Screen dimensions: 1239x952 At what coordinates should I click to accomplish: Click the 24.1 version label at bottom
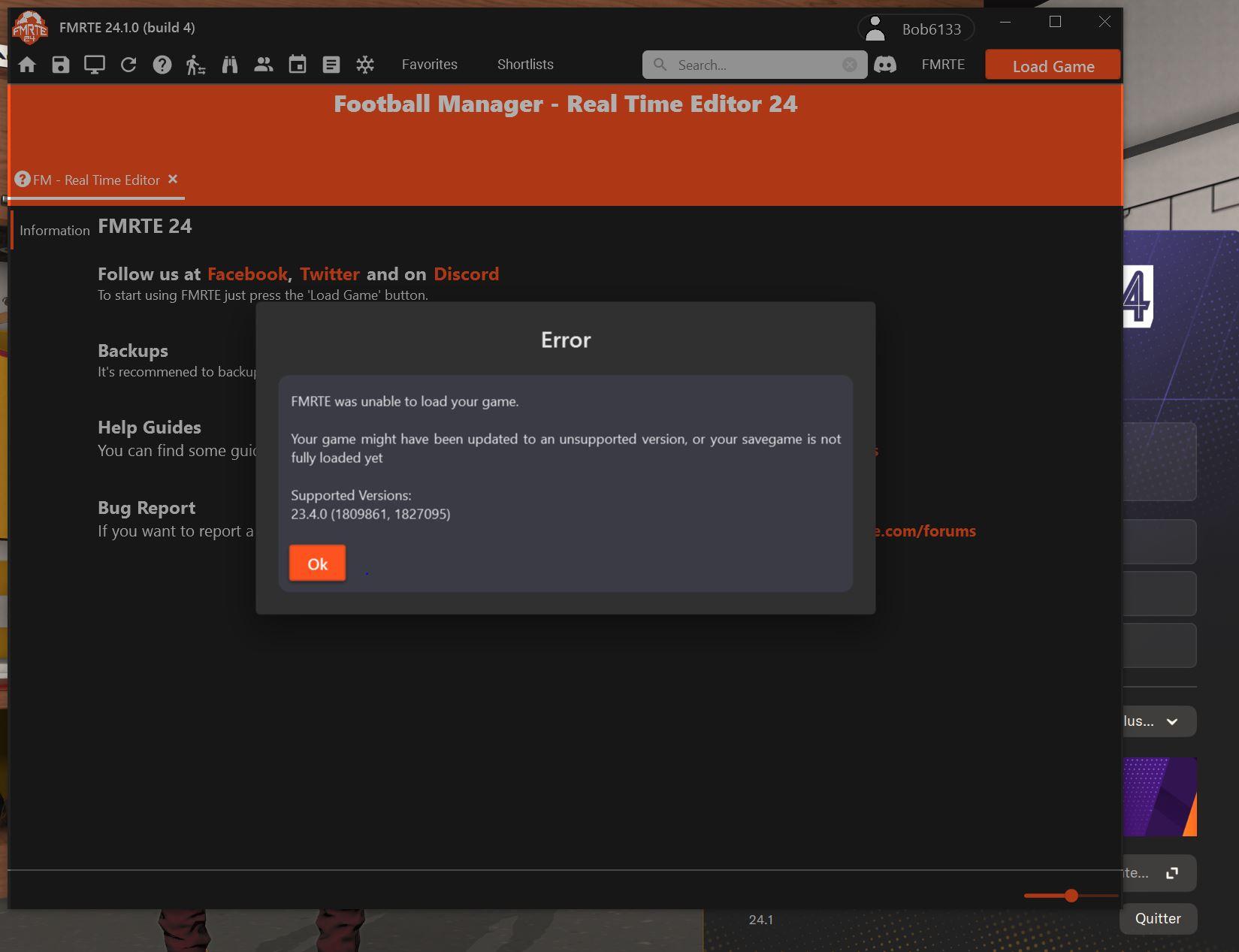pyautogui.click(x=761, y=920)
